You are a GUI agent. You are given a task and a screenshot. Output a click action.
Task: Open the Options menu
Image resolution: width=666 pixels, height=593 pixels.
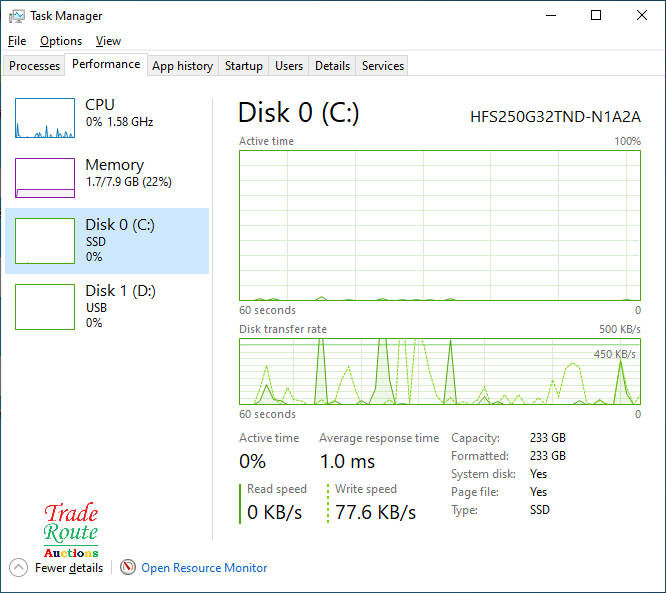pos(61,41)
